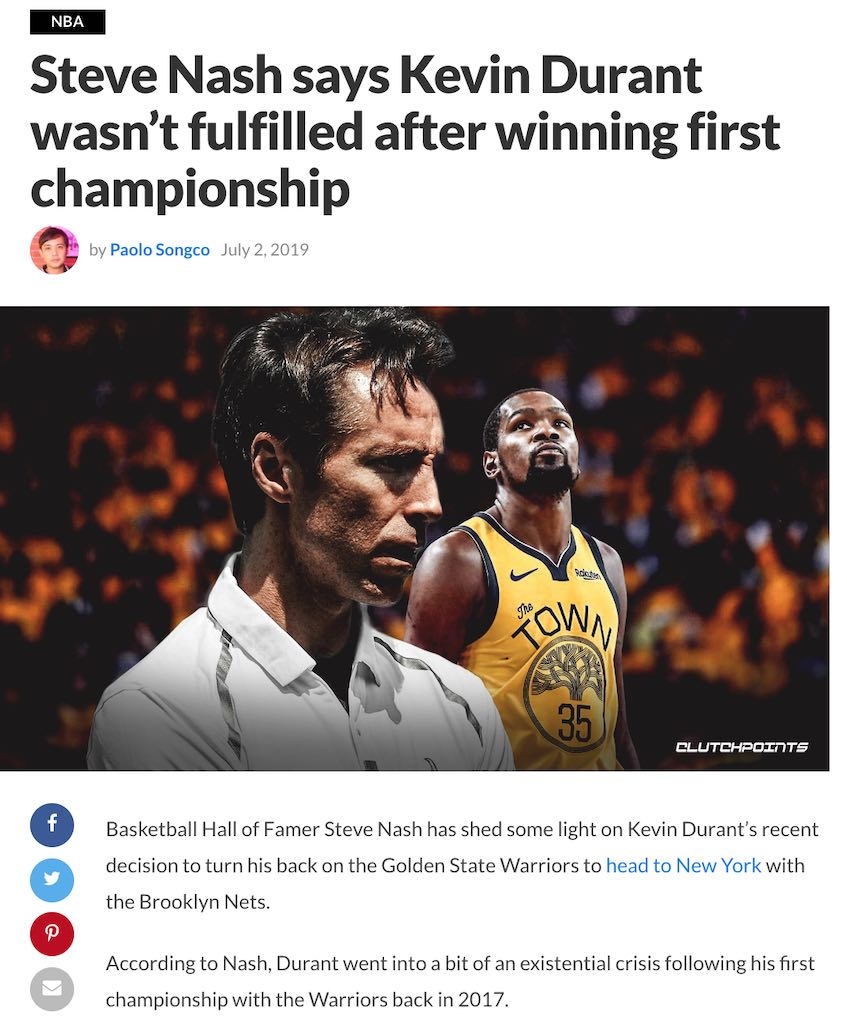Pin article with Pinterest icon
Screen dimensions: 847x1024
[52, 934]
